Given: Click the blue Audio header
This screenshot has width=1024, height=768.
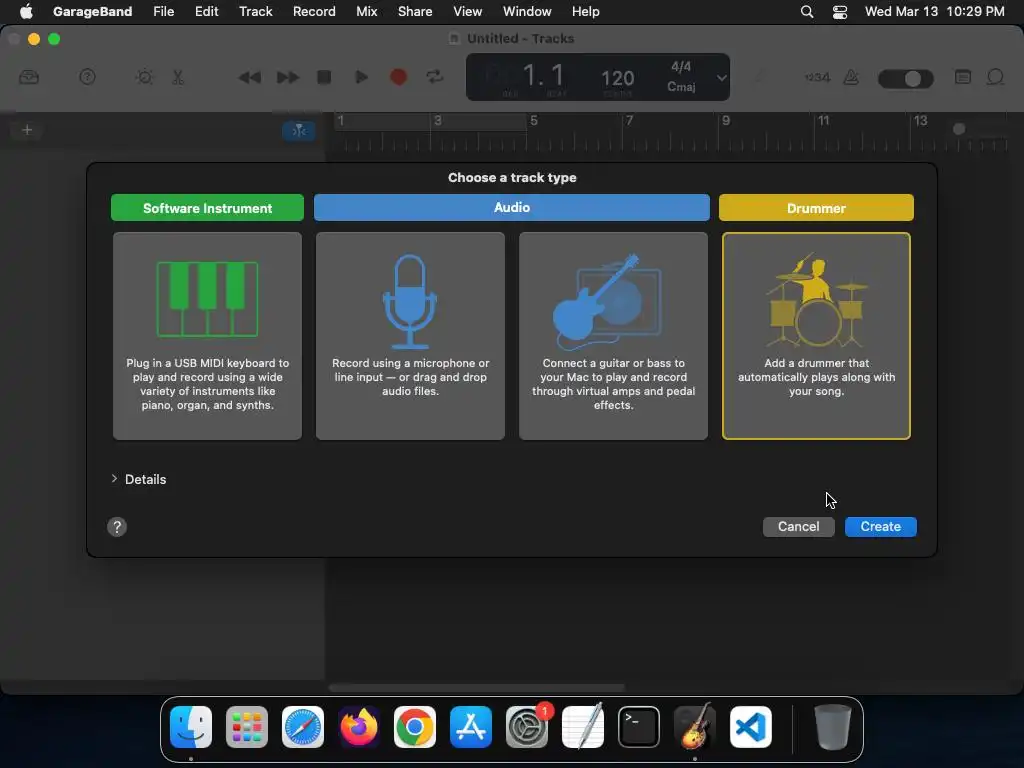Looking at the screenshot, I should (x=511, y=207).
